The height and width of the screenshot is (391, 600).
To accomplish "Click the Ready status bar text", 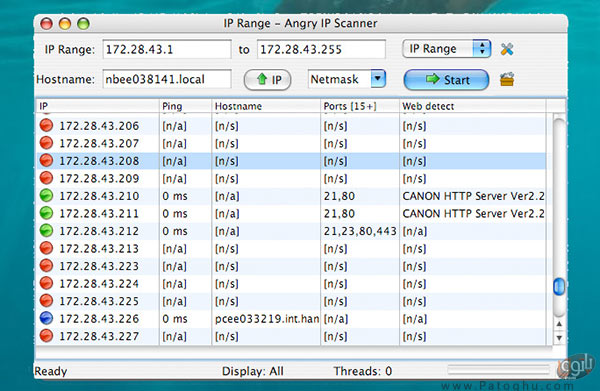I will [x=51, y=371].
